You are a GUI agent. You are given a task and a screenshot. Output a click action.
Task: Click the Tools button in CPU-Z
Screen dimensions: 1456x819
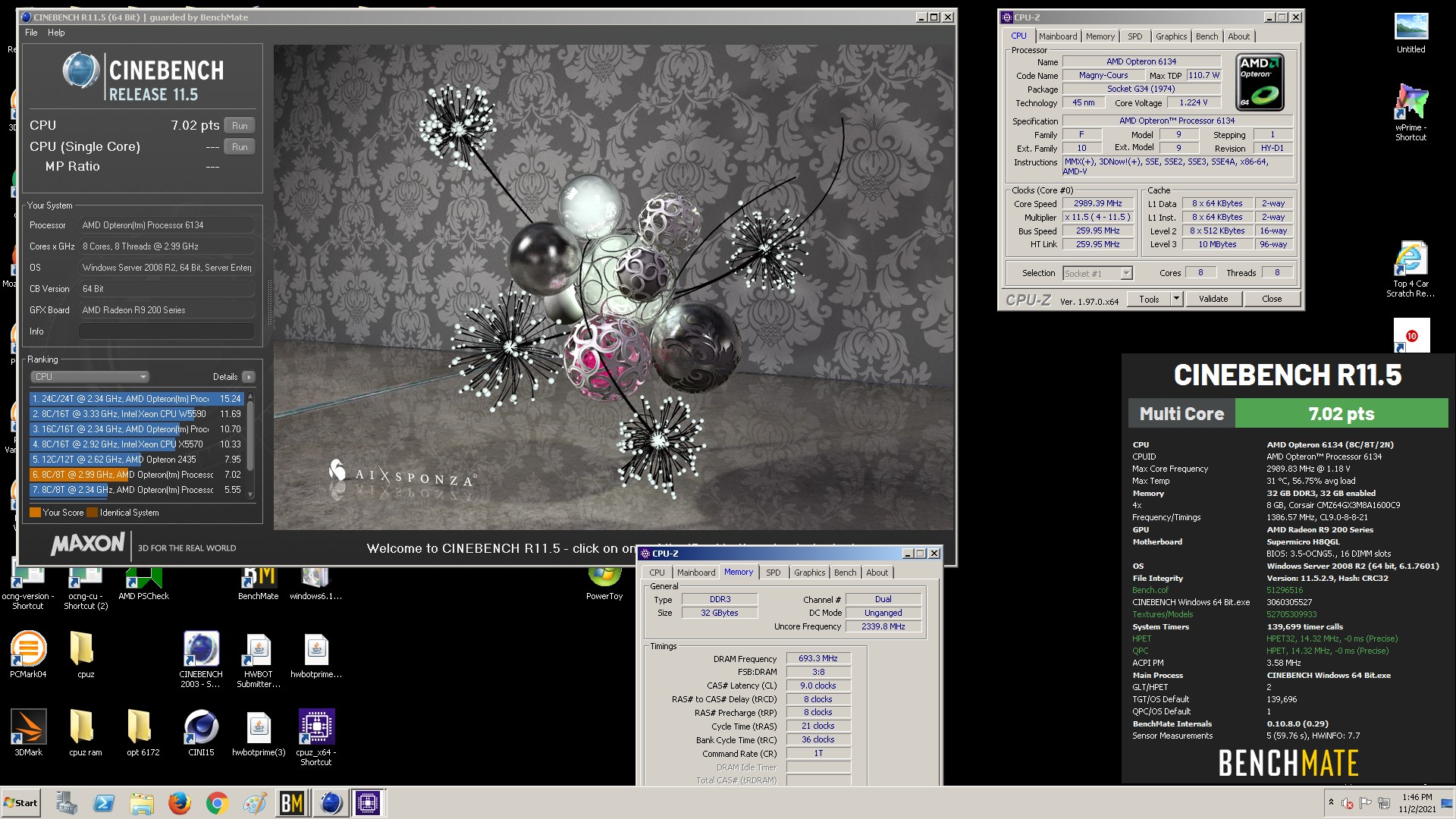coord(1149,299)
